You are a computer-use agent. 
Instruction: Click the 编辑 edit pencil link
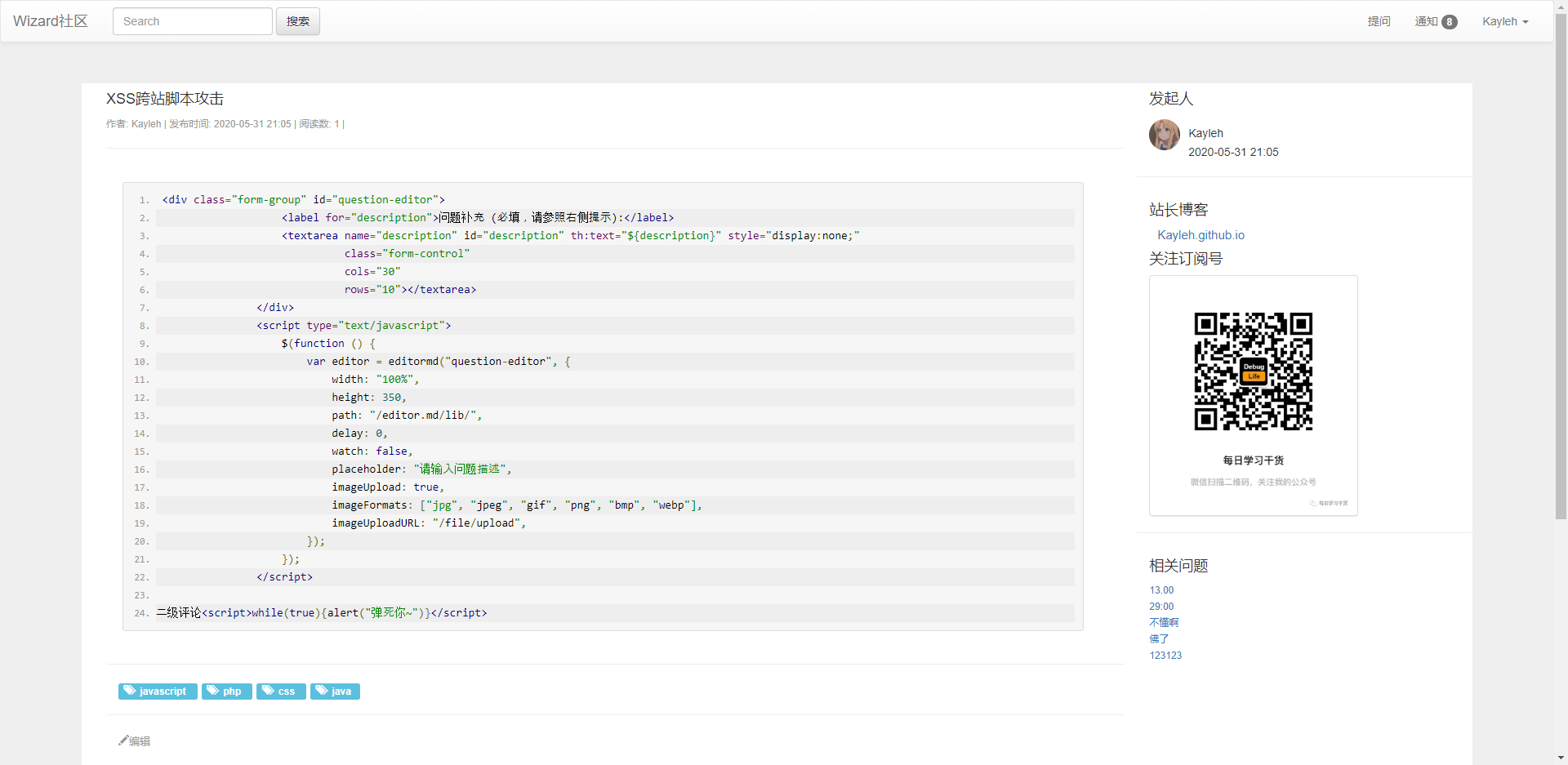click(135, 741)
